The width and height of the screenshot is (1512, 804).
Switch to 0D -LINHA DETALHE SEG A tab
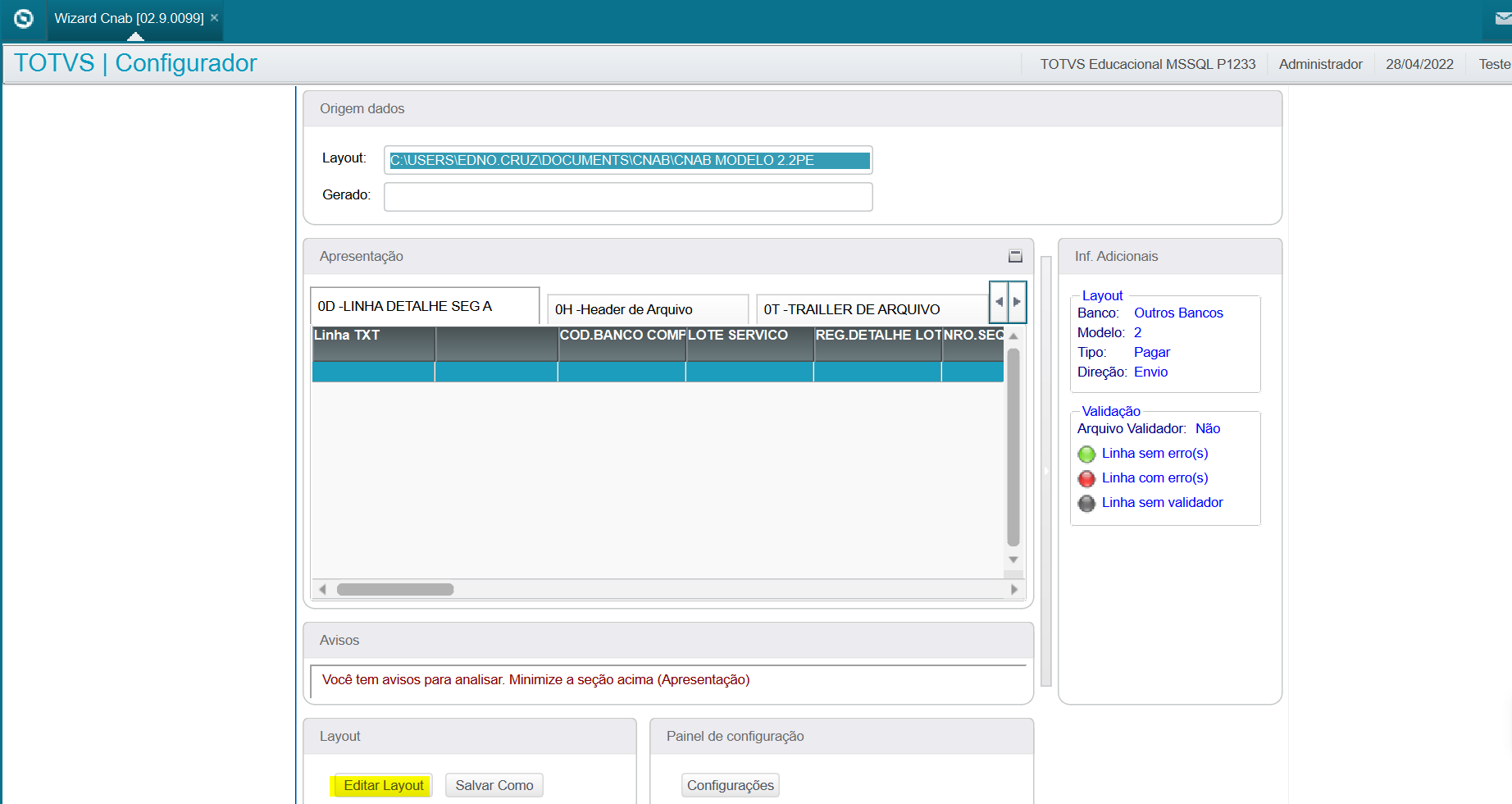coord(425,306)
